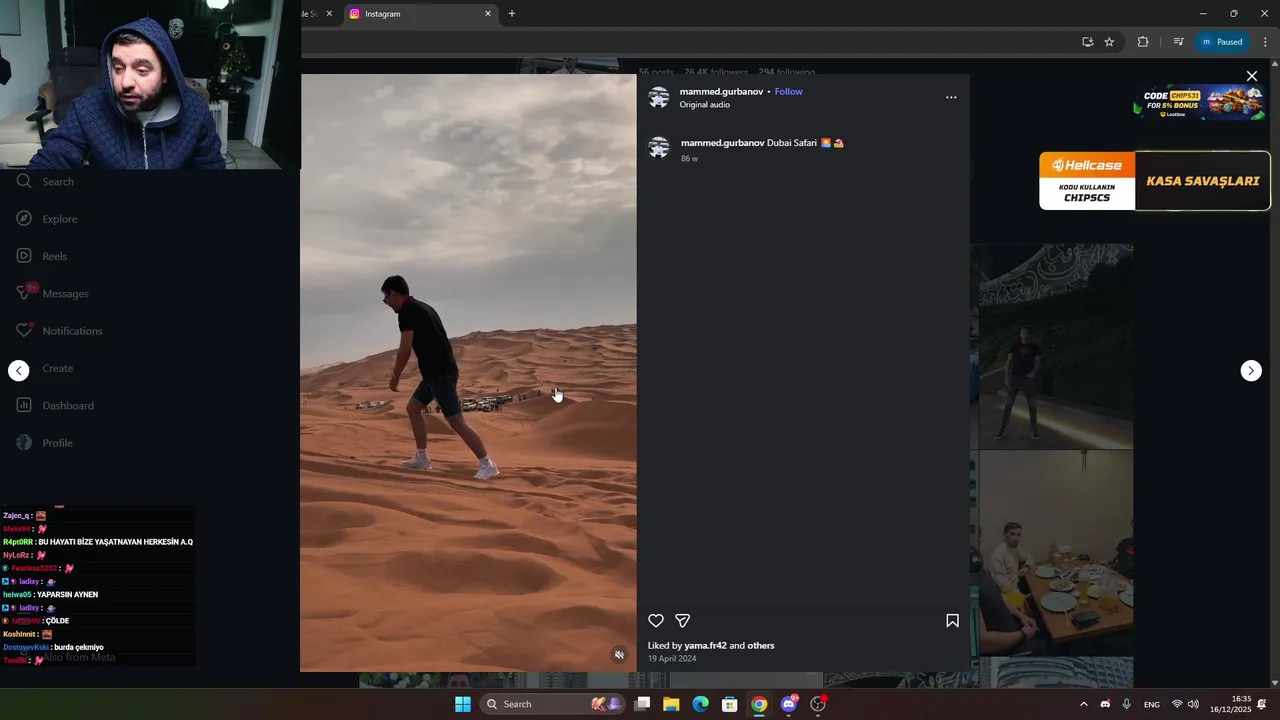The width and height of the screenshot is (1280, 720).
Task: Open OBS Studio from the taskbar
Action: (818, 704)
